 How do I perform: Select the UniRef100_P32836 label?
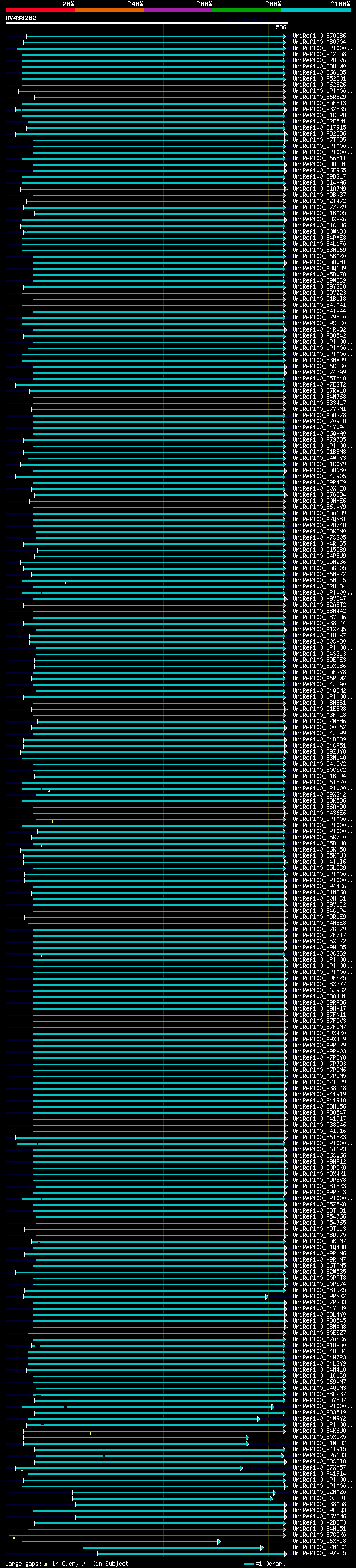(x=319, y=134)
